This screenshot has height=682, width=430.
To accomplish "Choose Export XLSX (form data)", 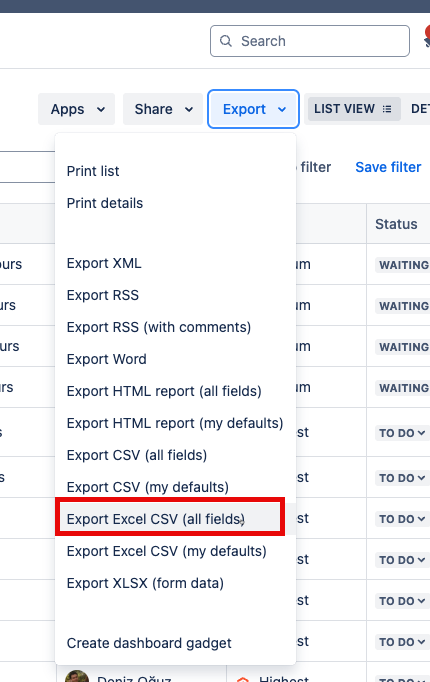I will point(176,583).
